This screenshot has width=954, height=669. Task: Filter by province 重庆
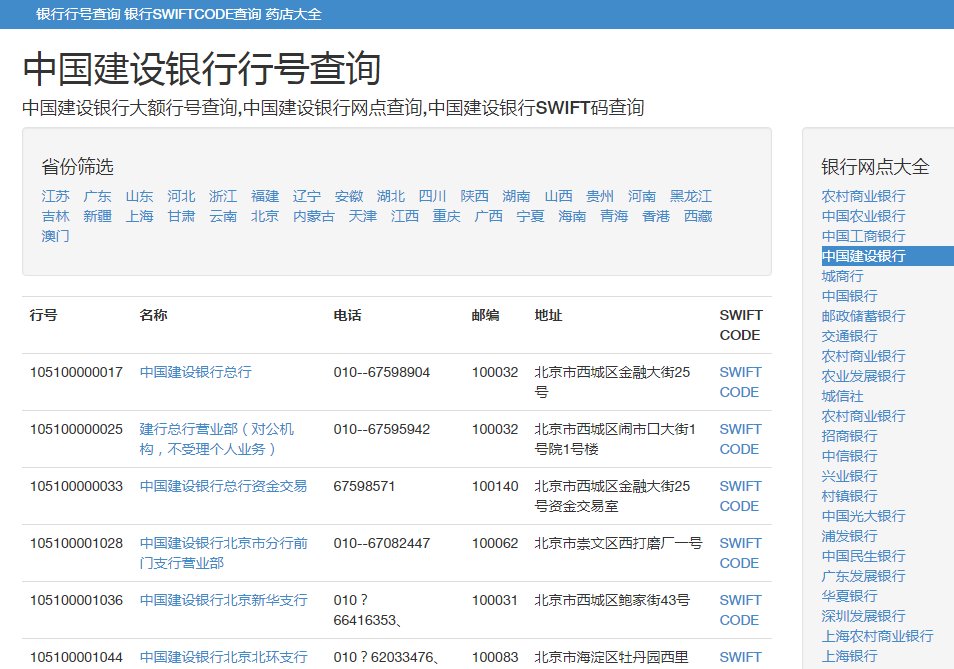click(x=447, y=216)
